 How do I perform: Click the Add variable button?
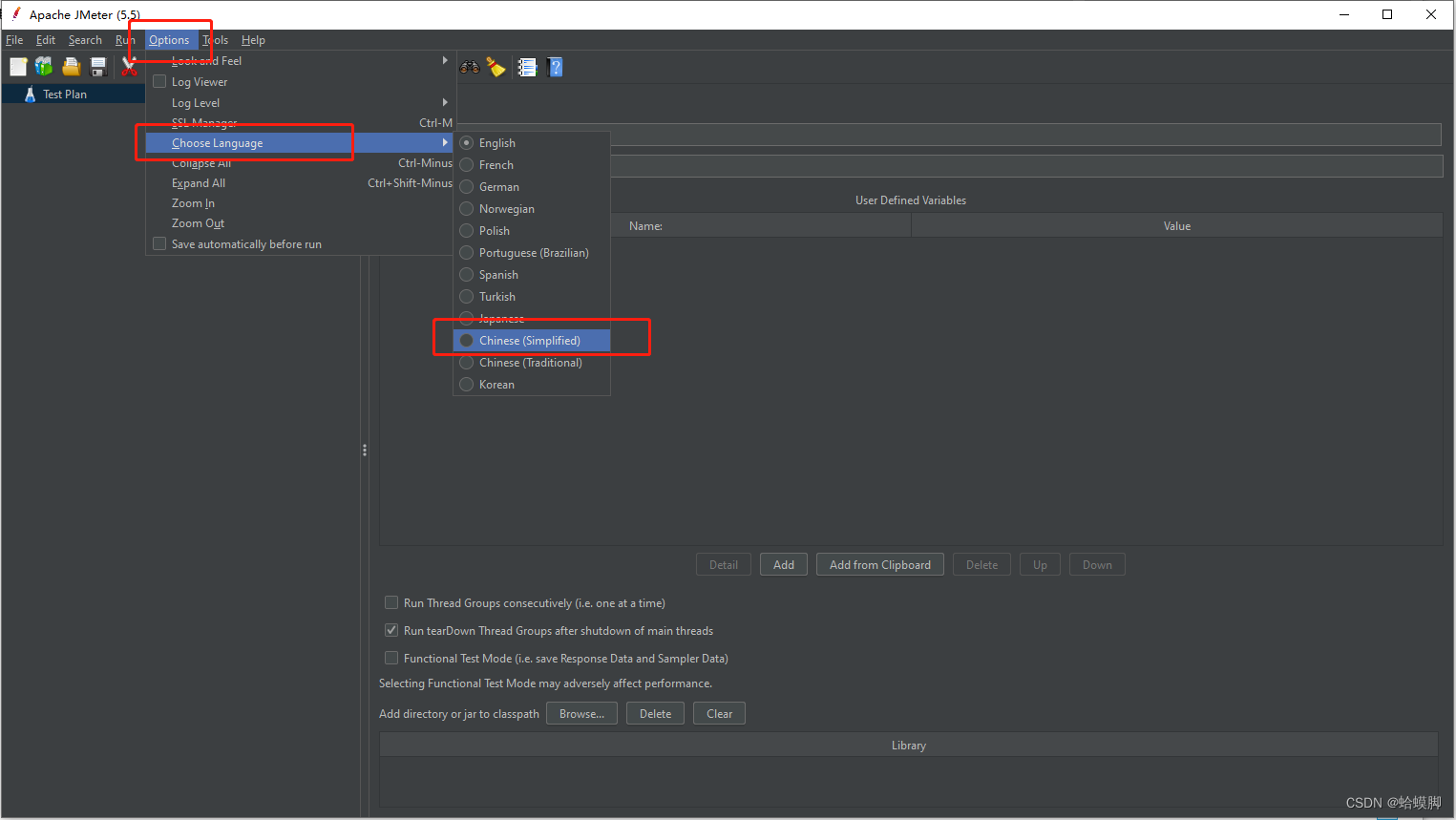pos(784,565)
